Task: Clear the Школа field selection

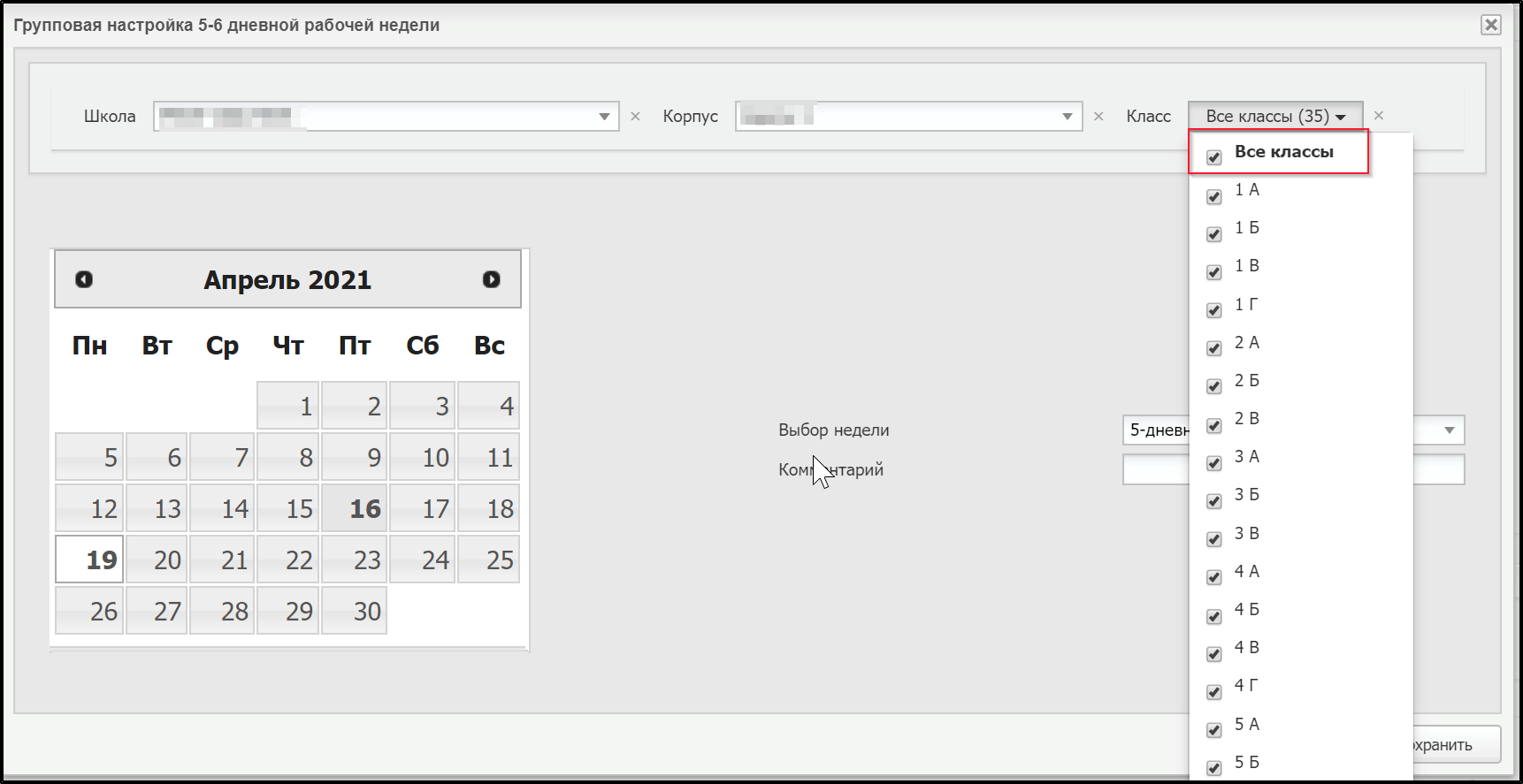Action: coord(635,116)
